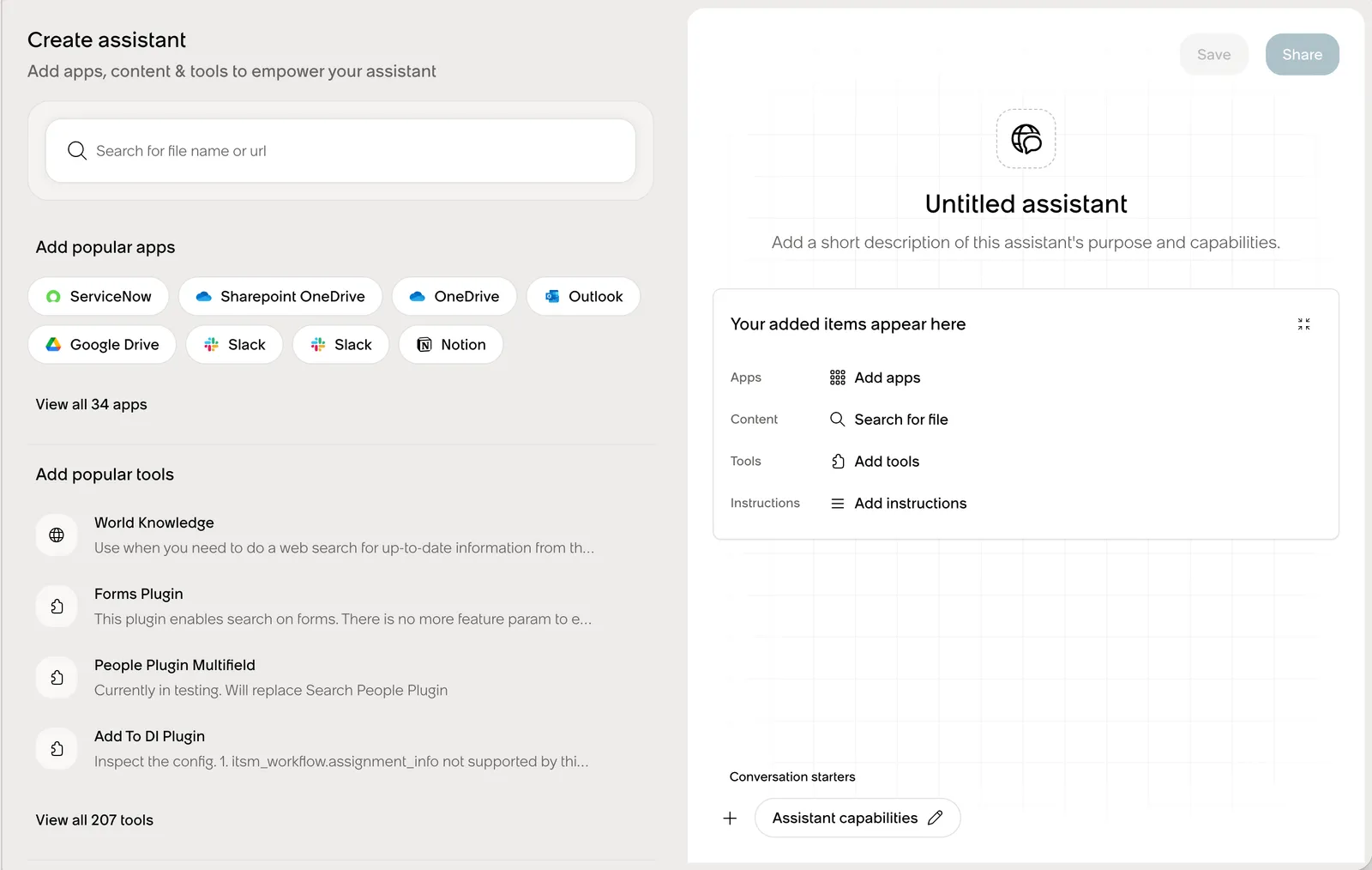Click the Add tools label text

point(887,462)
